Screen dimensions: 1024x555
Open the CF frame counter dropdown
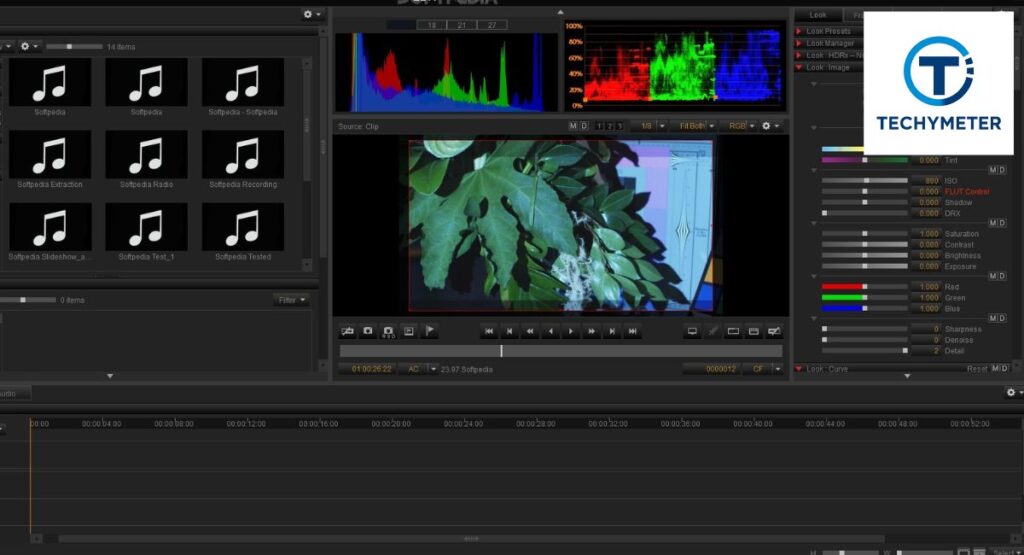(763, 369)
